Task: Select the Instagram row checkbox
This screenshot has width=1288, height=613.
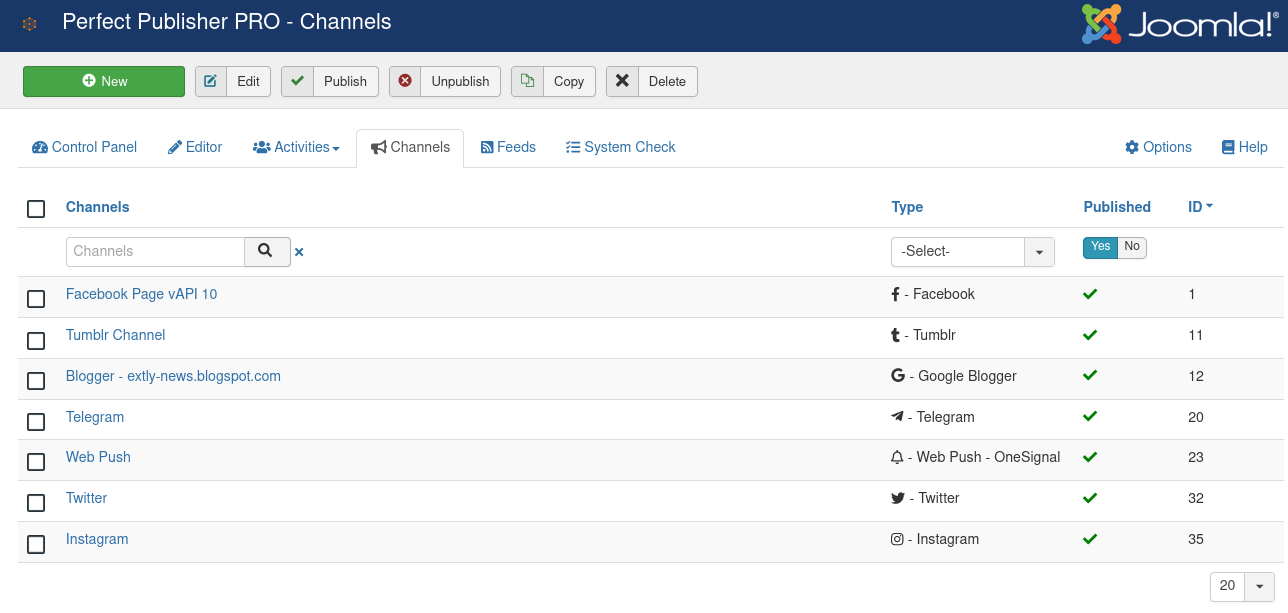Action: (x=36, y=544)
